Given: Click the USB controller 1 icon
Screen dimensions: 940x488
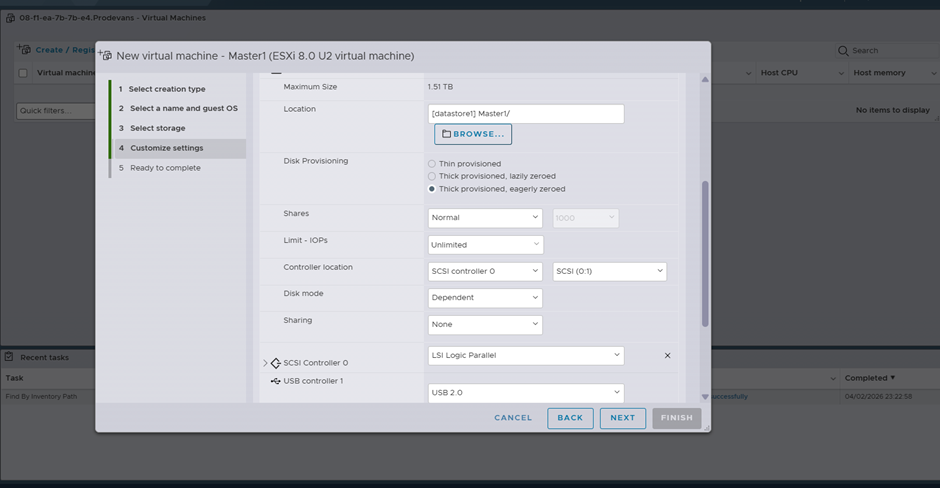Looking at the screenshot, I should point(276,381).
